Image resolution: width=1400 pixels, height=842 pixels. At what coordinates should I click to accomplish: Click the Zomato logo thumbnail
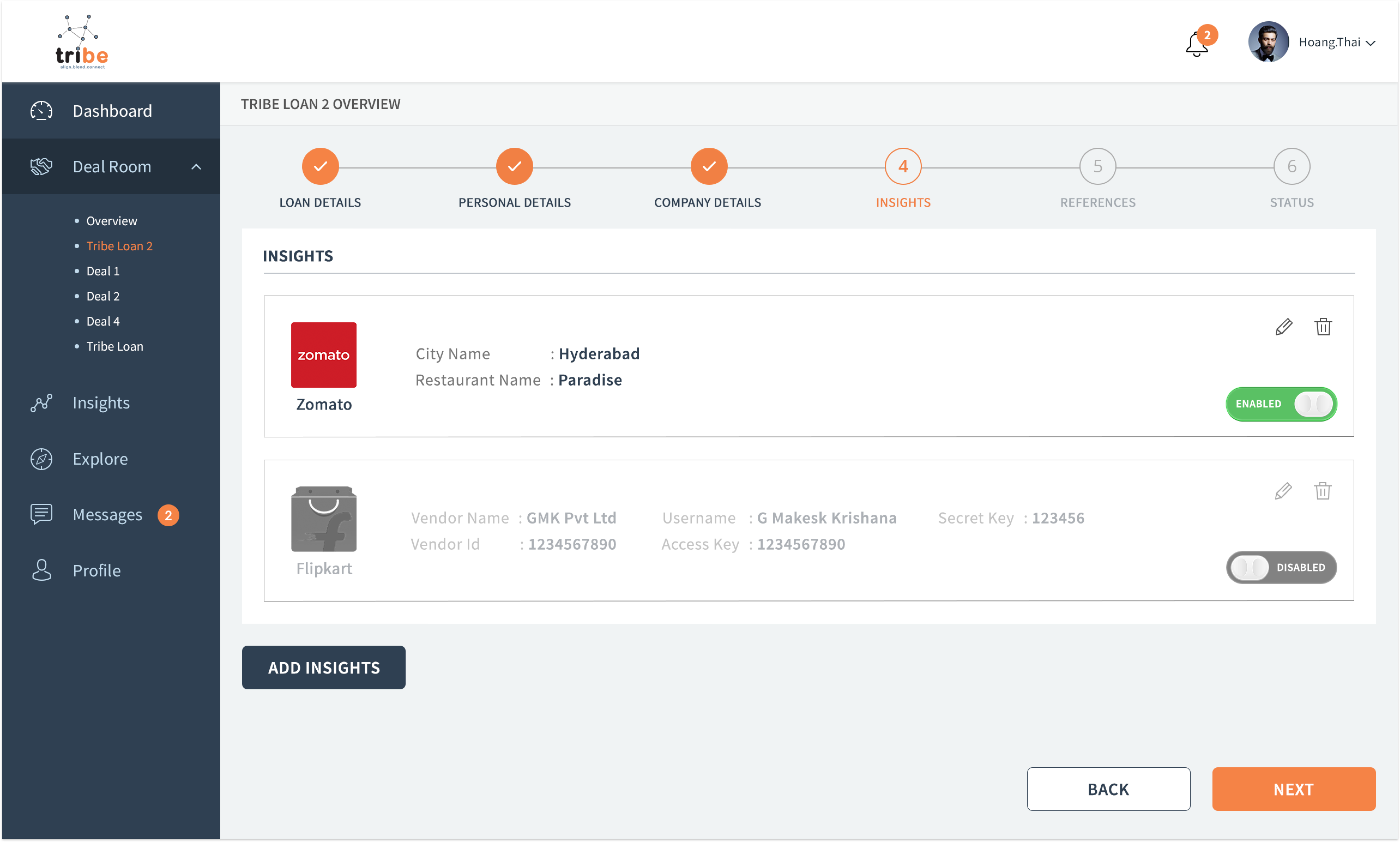(324, 355)
